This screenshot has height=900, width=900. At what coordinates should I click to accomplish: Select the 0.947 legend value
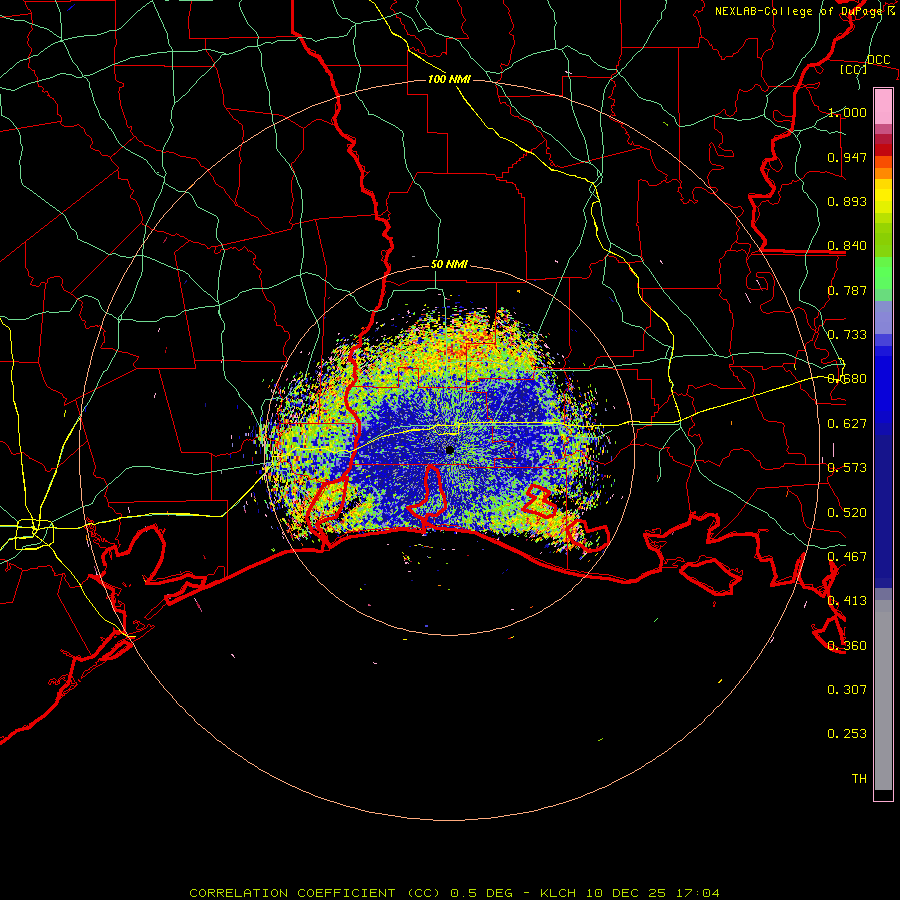pyautogui.click(x=847, y=157)
